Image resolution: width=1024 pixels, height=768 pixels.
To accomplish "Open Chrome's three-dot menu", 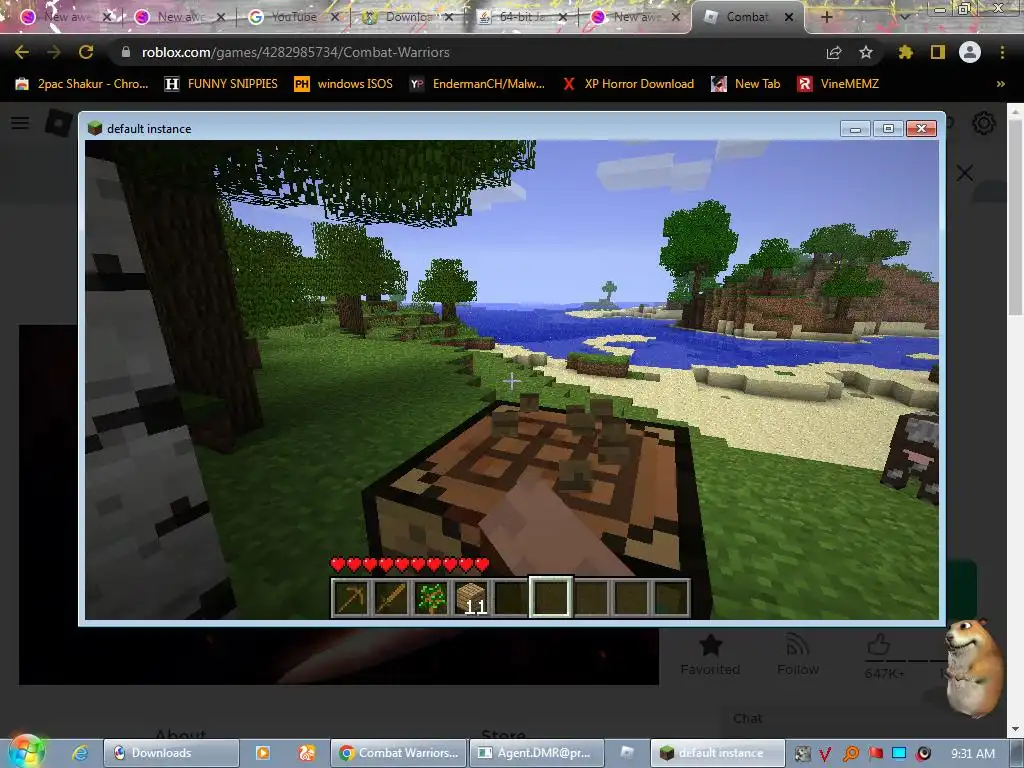I will coord(1002,52).
